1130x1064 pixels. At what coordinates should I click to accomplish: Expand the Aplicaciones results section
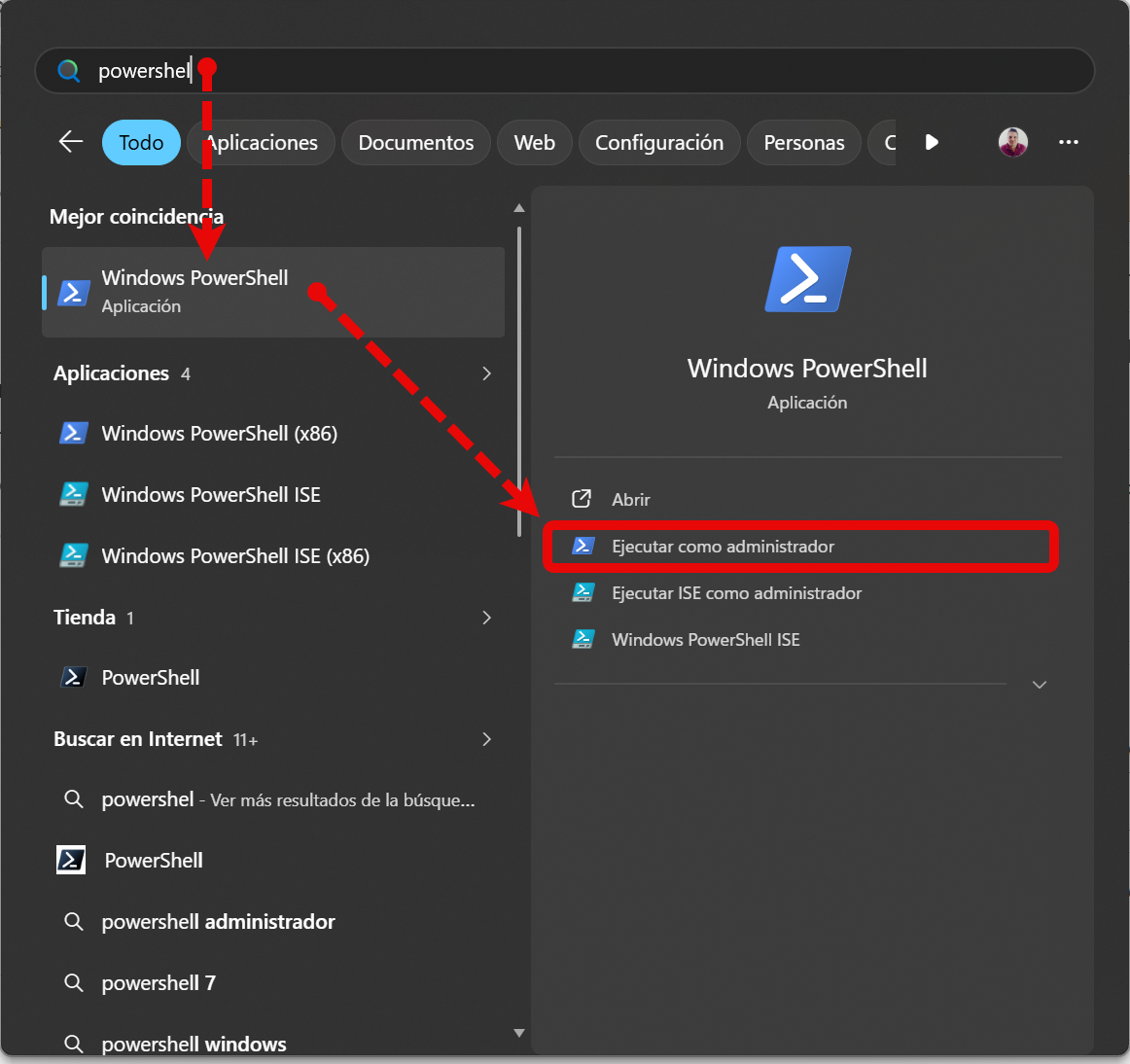click(x=486, y=373)
